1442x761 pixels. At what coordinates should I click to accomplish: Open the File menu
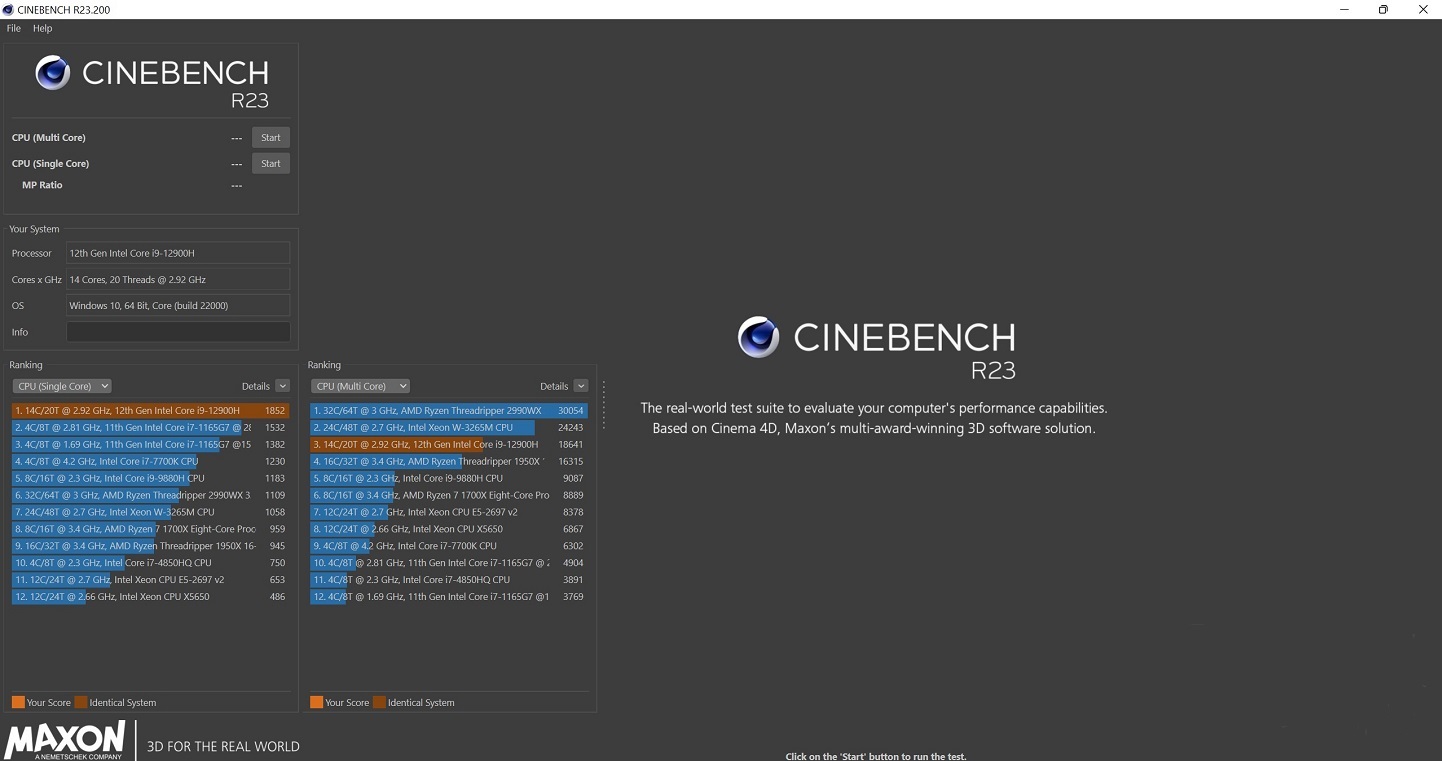(x=14, y=28)
